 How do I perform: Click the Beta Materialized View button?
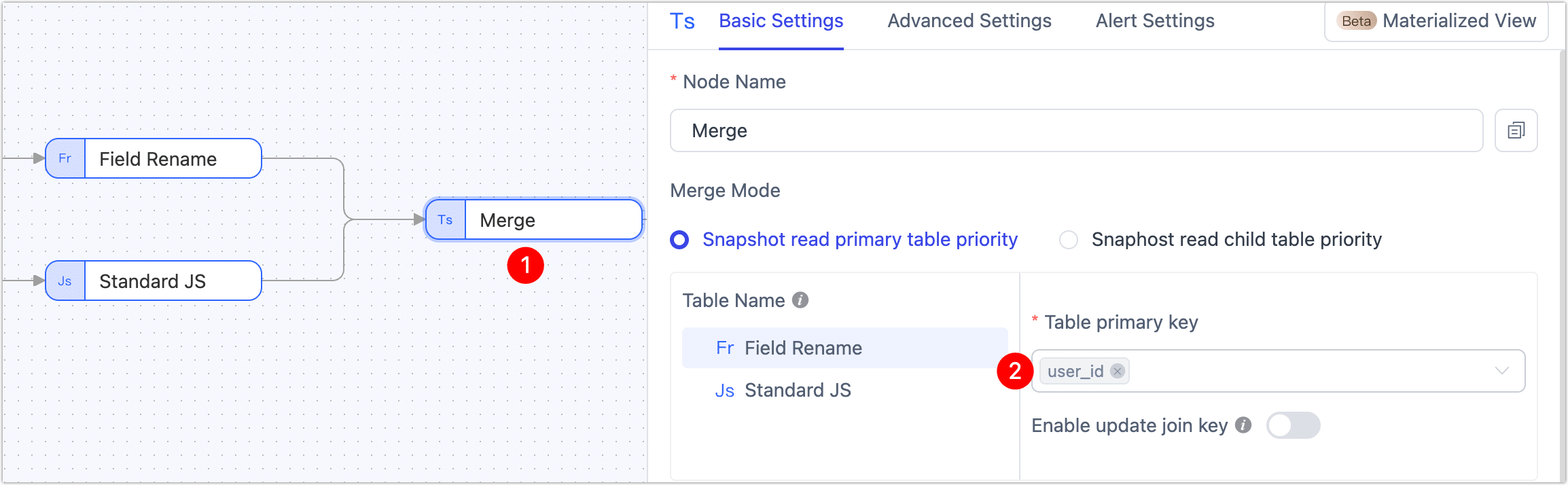tap(1436, 22)
